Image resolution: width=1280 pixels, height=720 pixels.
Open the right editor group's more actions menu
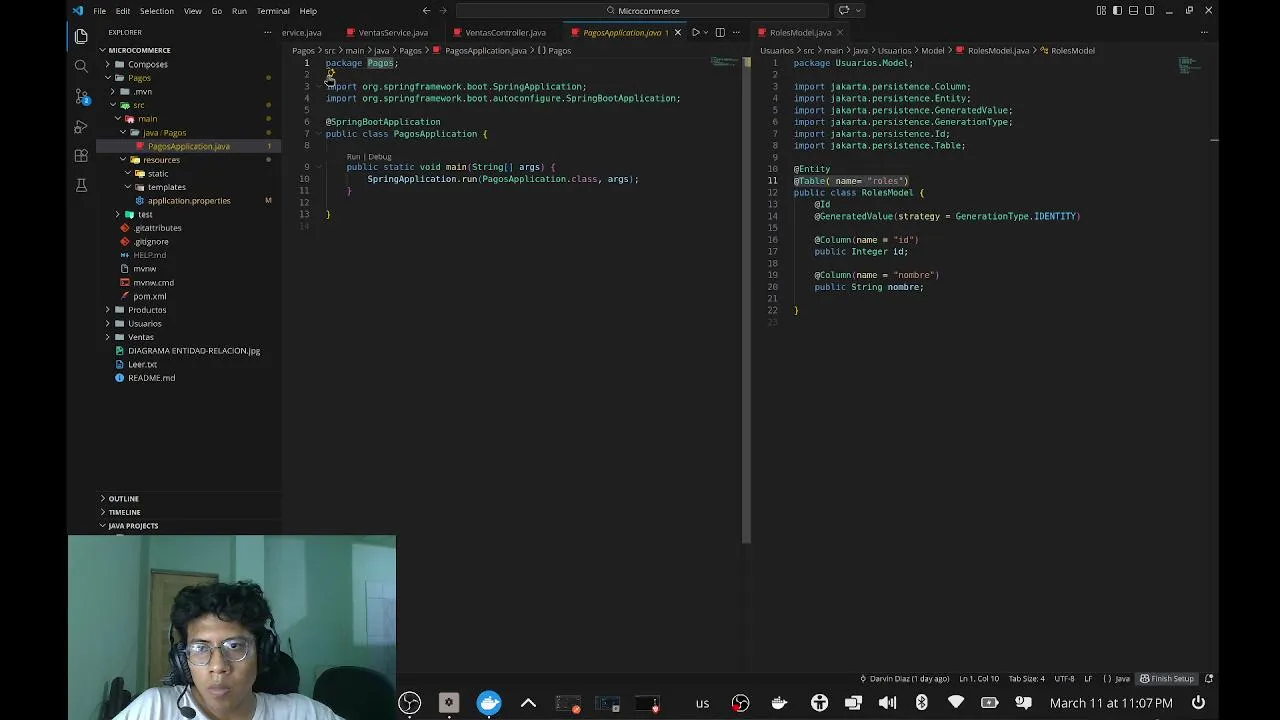(x=1202, y=32)
